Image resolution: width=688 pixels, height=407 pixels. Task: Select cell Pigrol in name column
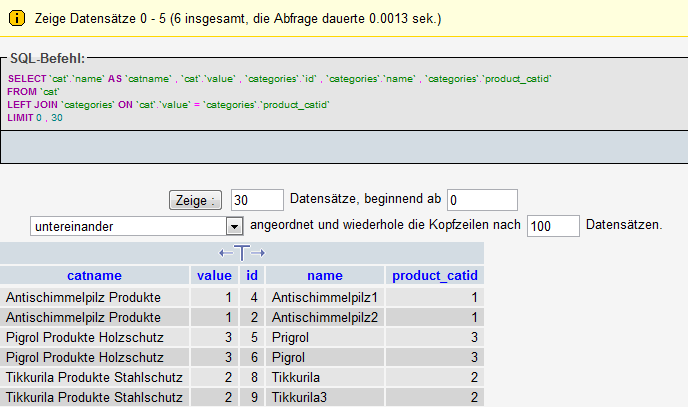click(325, 357)
